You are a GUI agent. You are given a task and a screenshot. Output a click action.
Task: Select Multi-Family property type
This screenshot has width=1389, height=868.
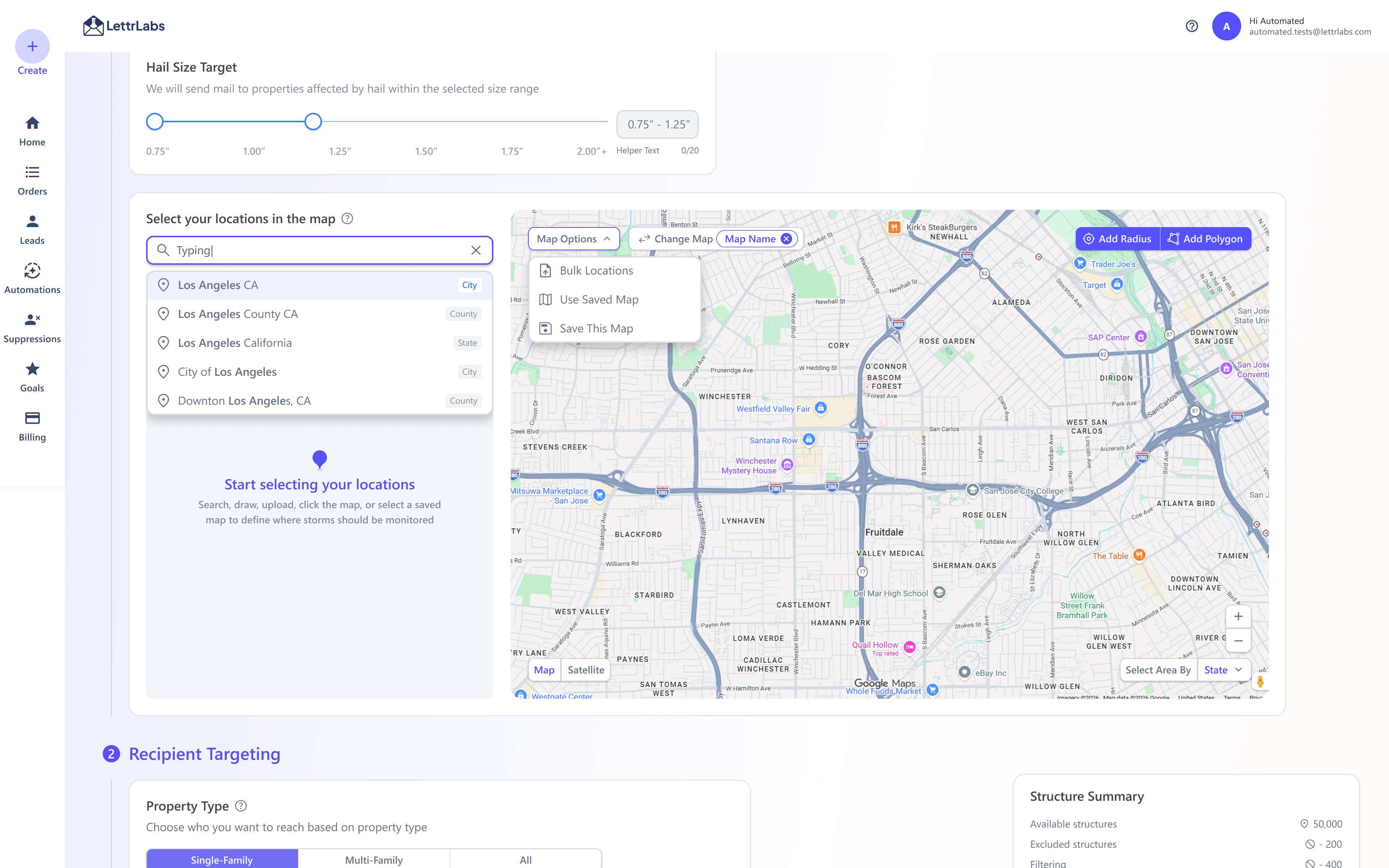point(374,859)
